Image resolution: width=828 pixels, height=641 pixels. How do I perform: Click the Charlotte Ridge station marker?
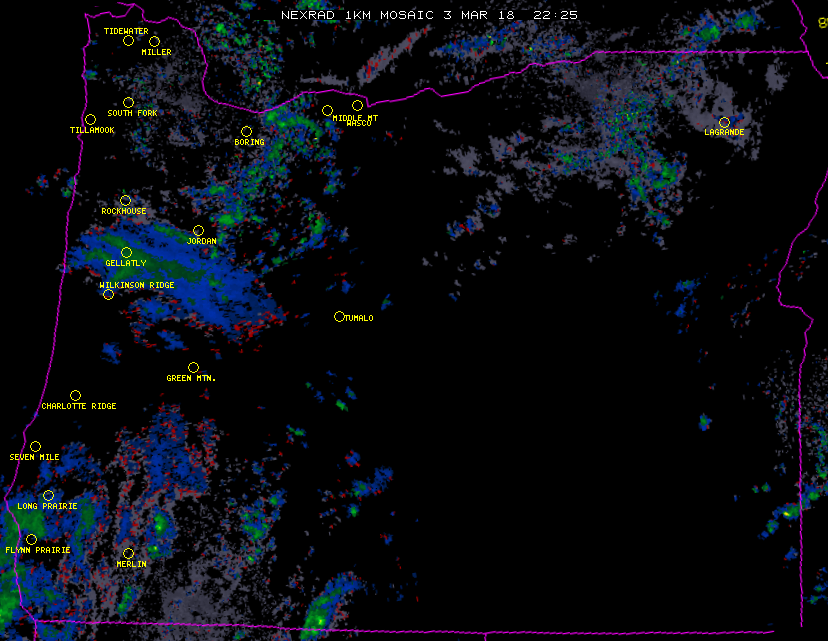[x=75, y=395]
